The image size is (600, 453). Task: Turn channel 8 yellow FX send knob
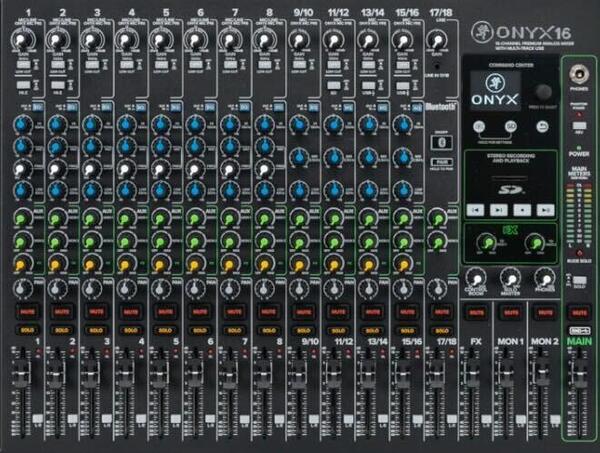point(263,264)
